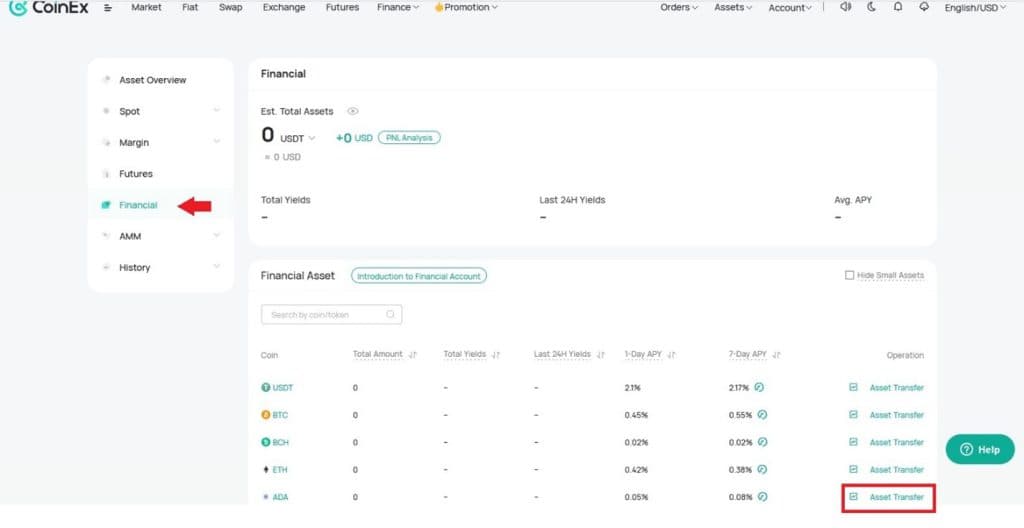Change language via English/USD dropdown
Screen dimensions: 1024x528
[975, 8]
